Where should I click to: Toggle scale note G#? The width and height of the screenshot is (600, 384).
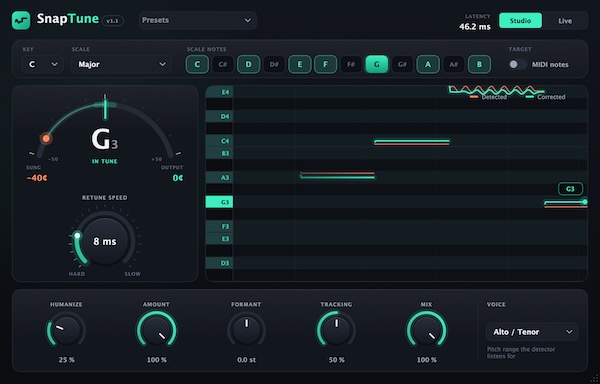(402, 64)
